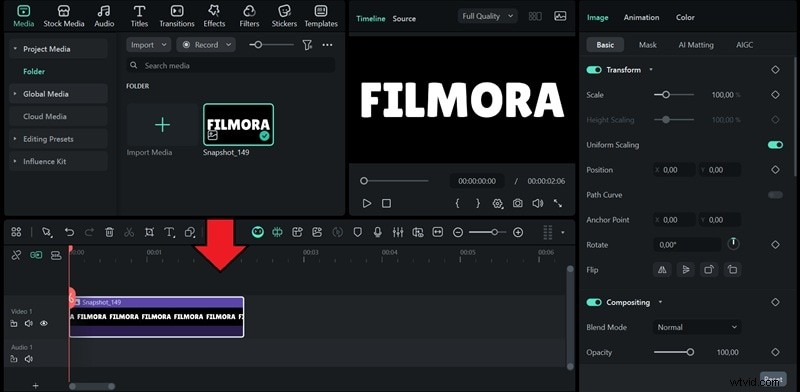The image size is (800, 392).
Task: Switch preview to Source tab
Action: pos(404,18)
